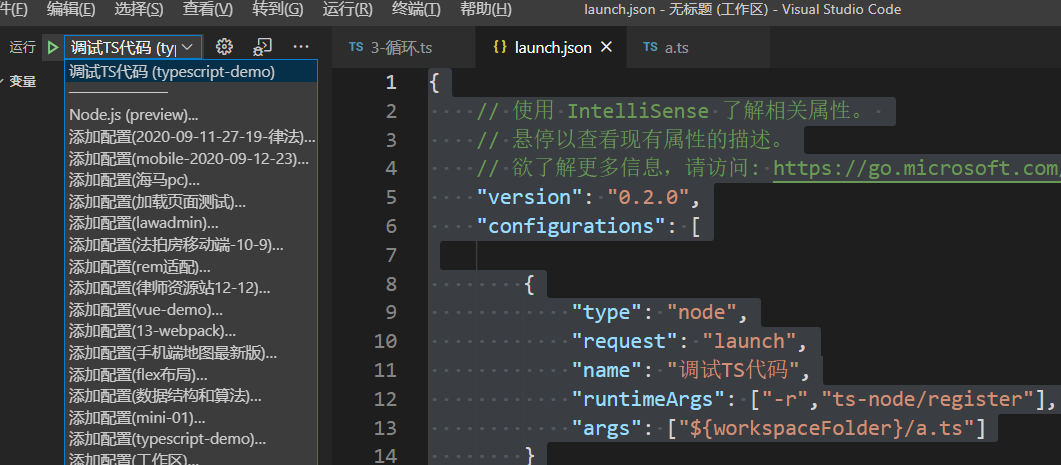Screen dimensions: 1061x465
Task: Choose 添加配置(加载页面测试)...
Action: click(191, 202)
